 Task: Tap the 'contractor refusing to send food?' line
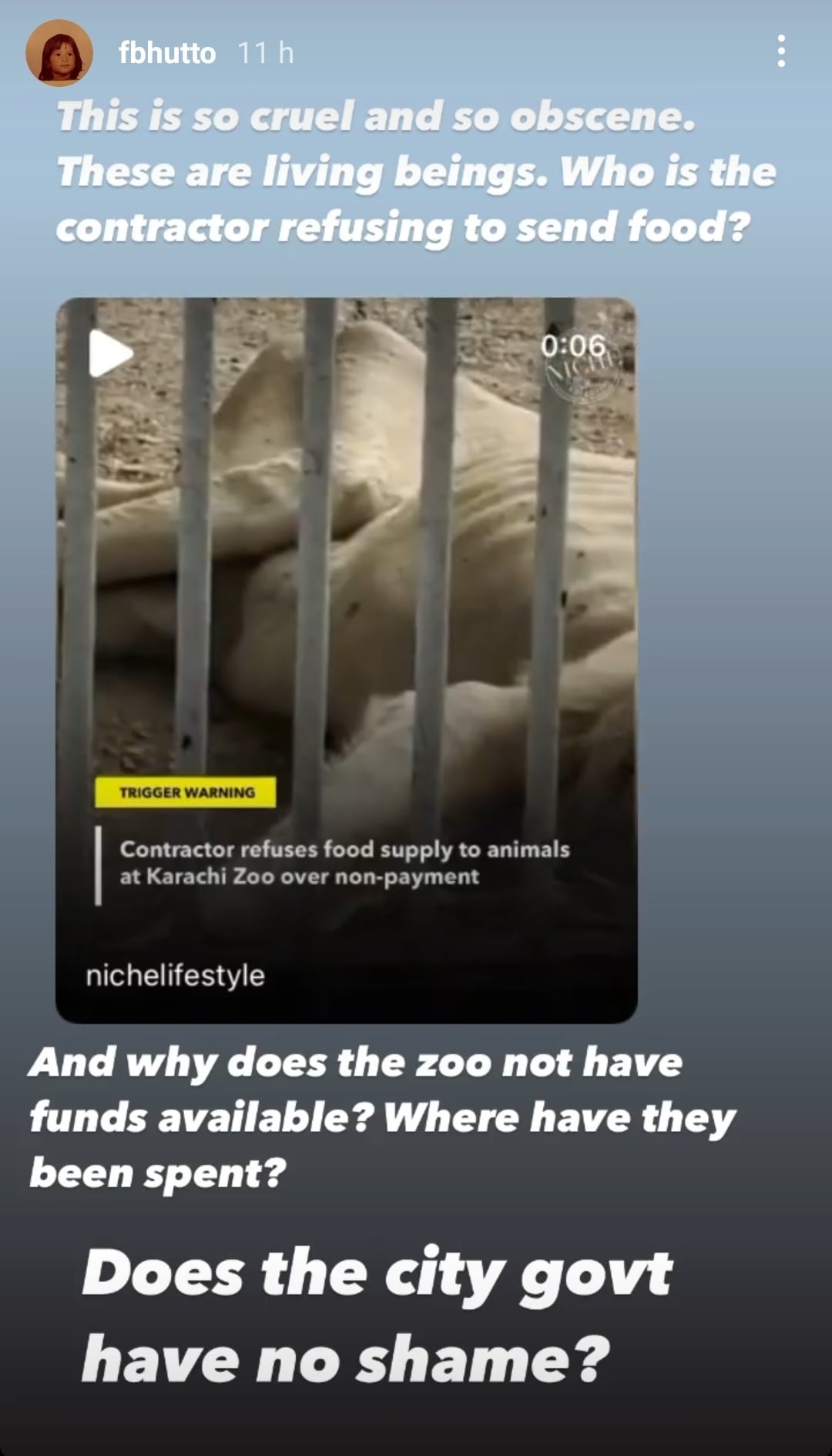point(403,228)
